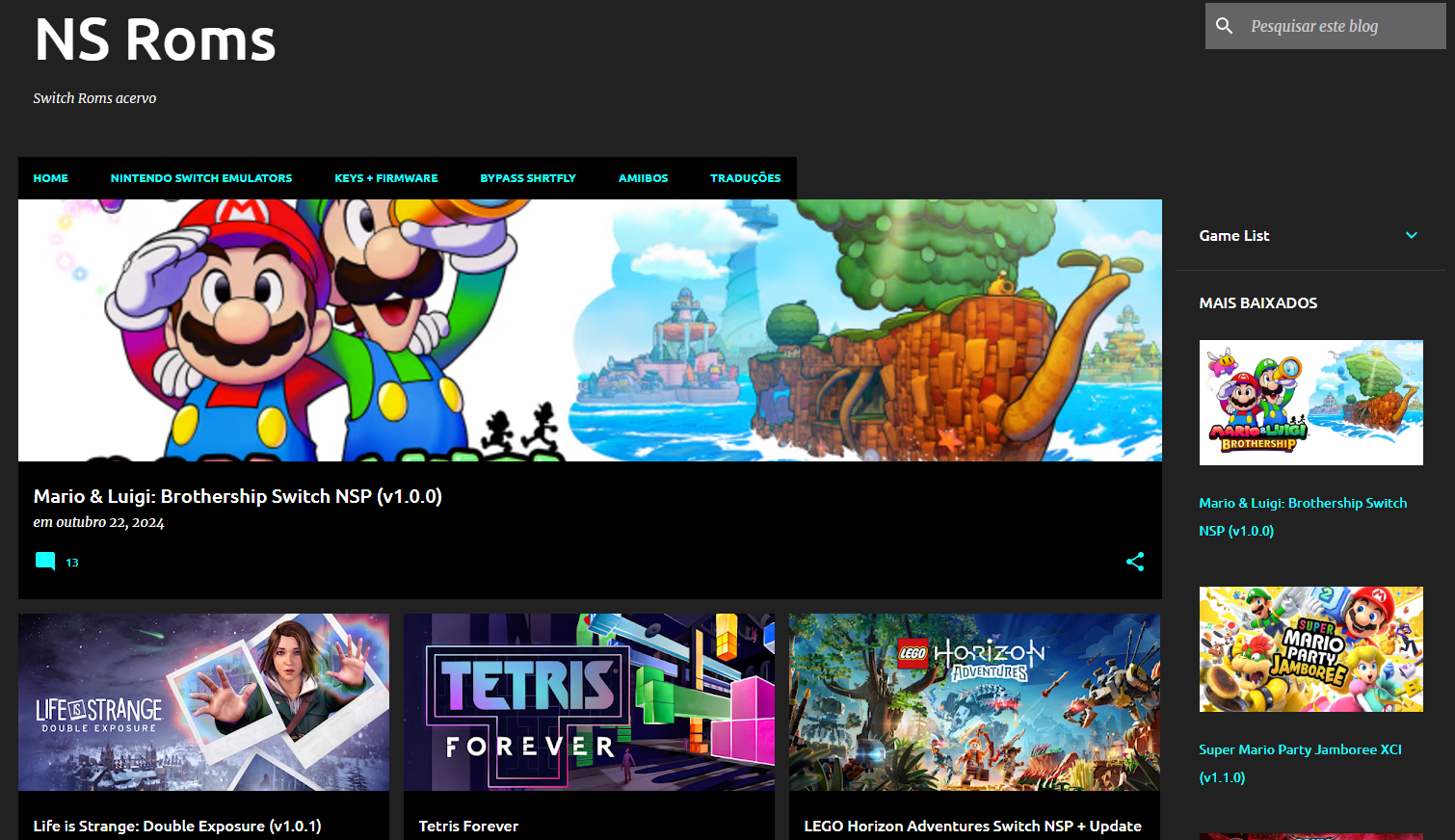Select the Amiibos menu item
The width and height of the screenshot is (1455, 840).
tap(643, 178)
